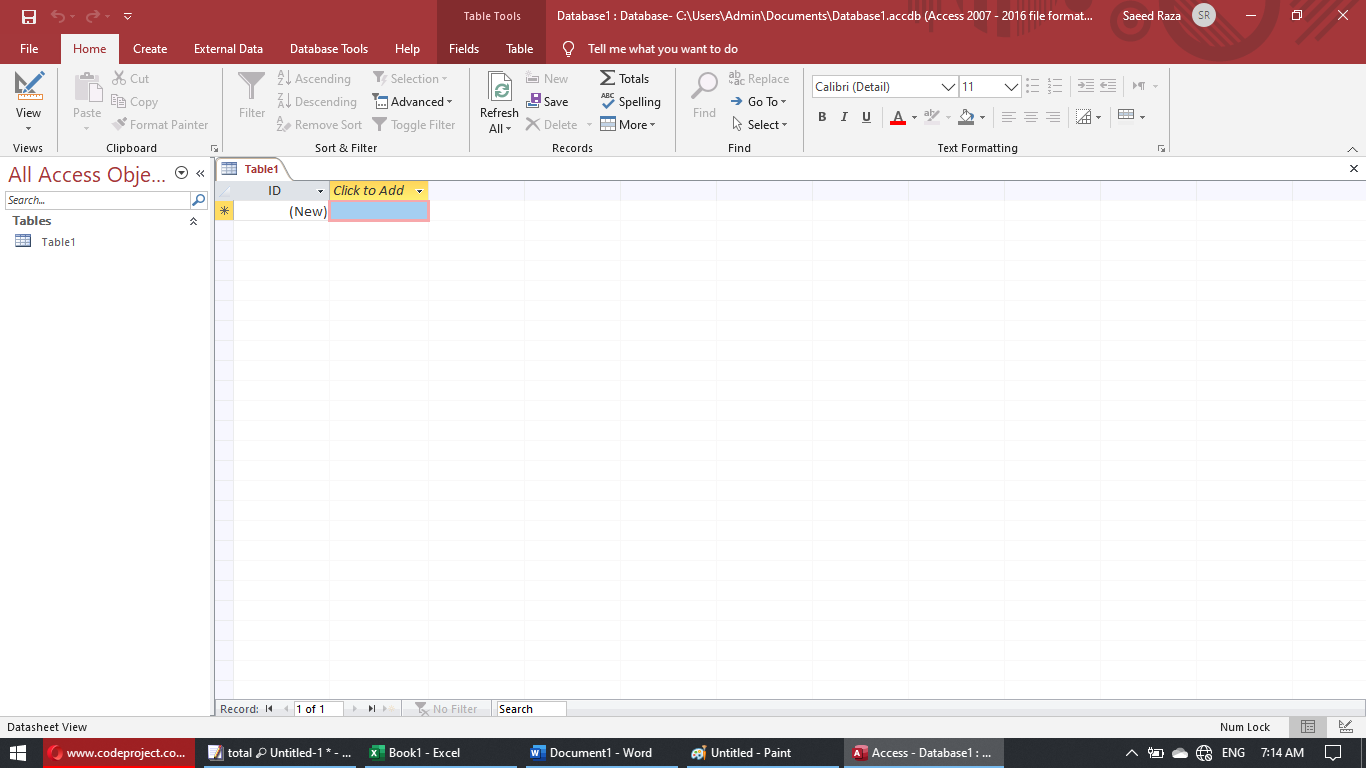
Task: Switch to Datasheet View in the status bar
Action: (1307, 727)
